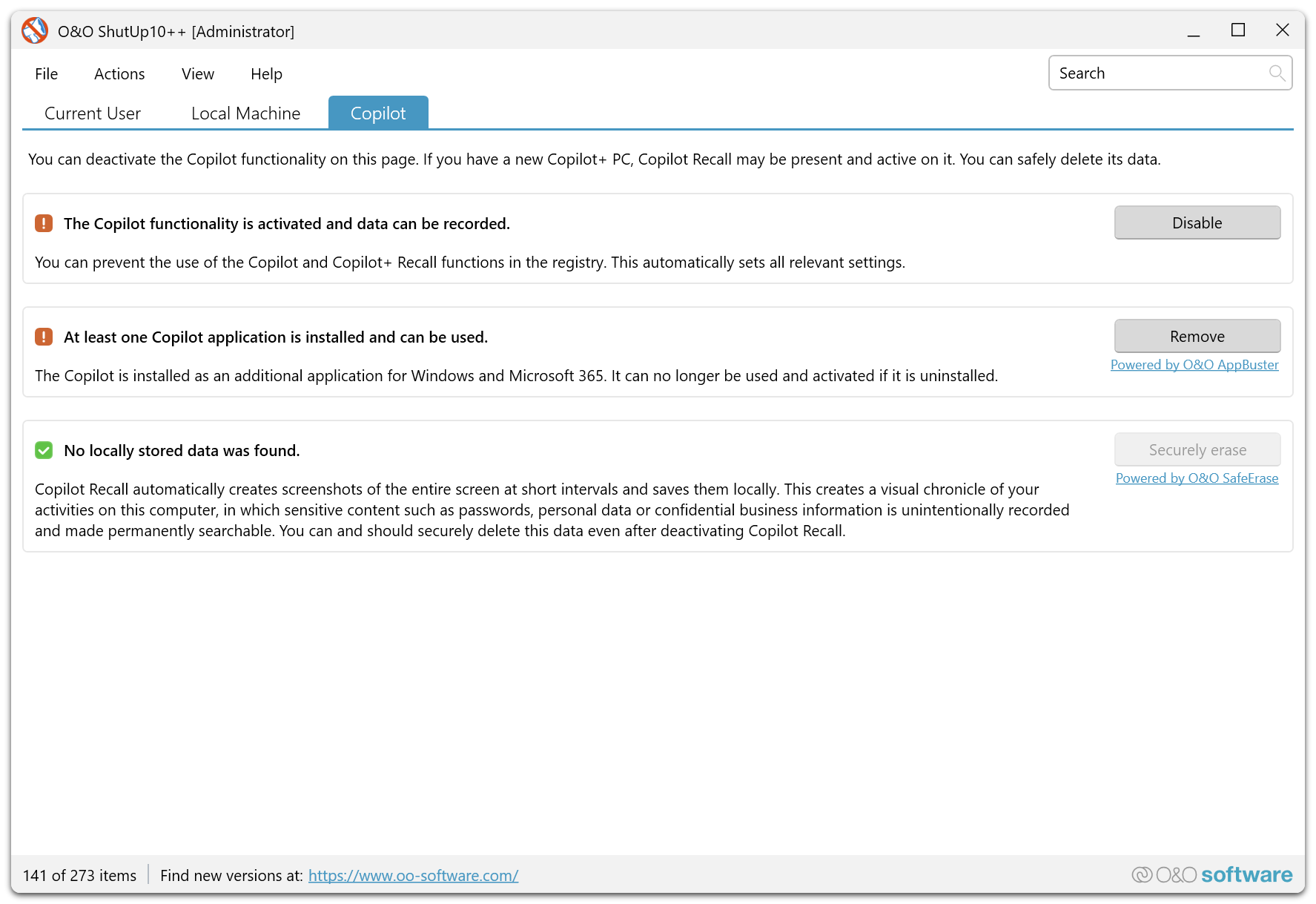Click the green checkmark for locally stored data
Image resolution: width=1316 pixels, height=904 pixels.
click(x=44, y=450)
